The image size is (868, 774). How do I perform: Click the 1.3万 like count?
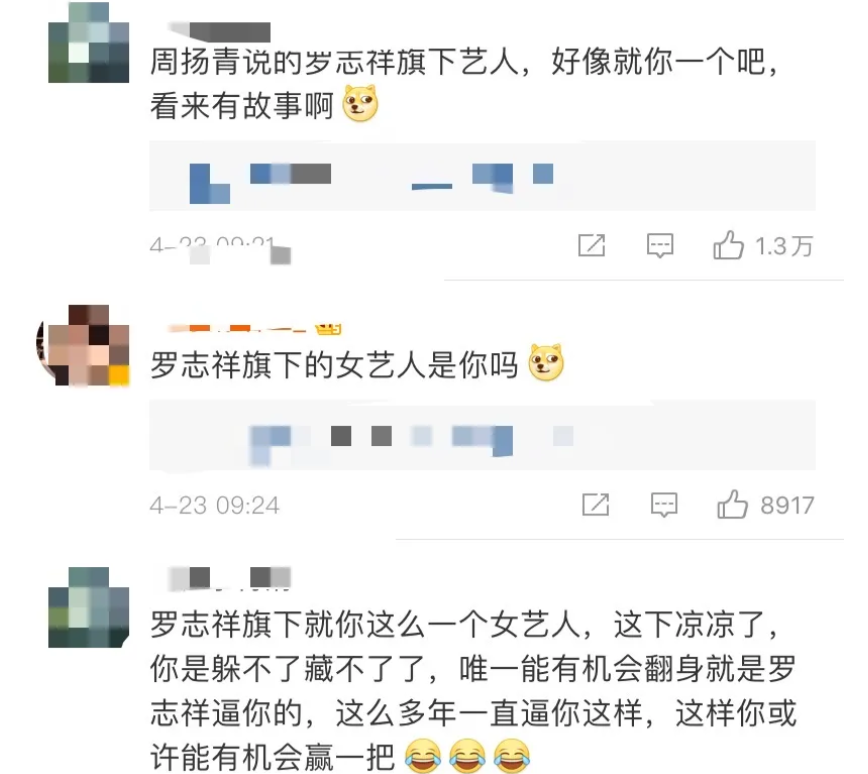(784, 246)
